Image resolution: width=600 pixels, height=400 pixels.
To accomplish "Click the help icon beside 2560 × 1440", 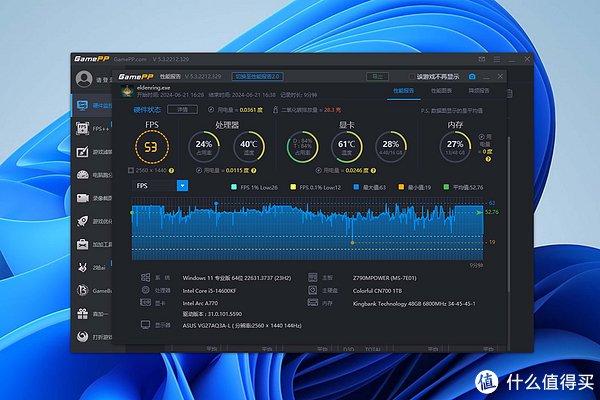I will point(172,170).
